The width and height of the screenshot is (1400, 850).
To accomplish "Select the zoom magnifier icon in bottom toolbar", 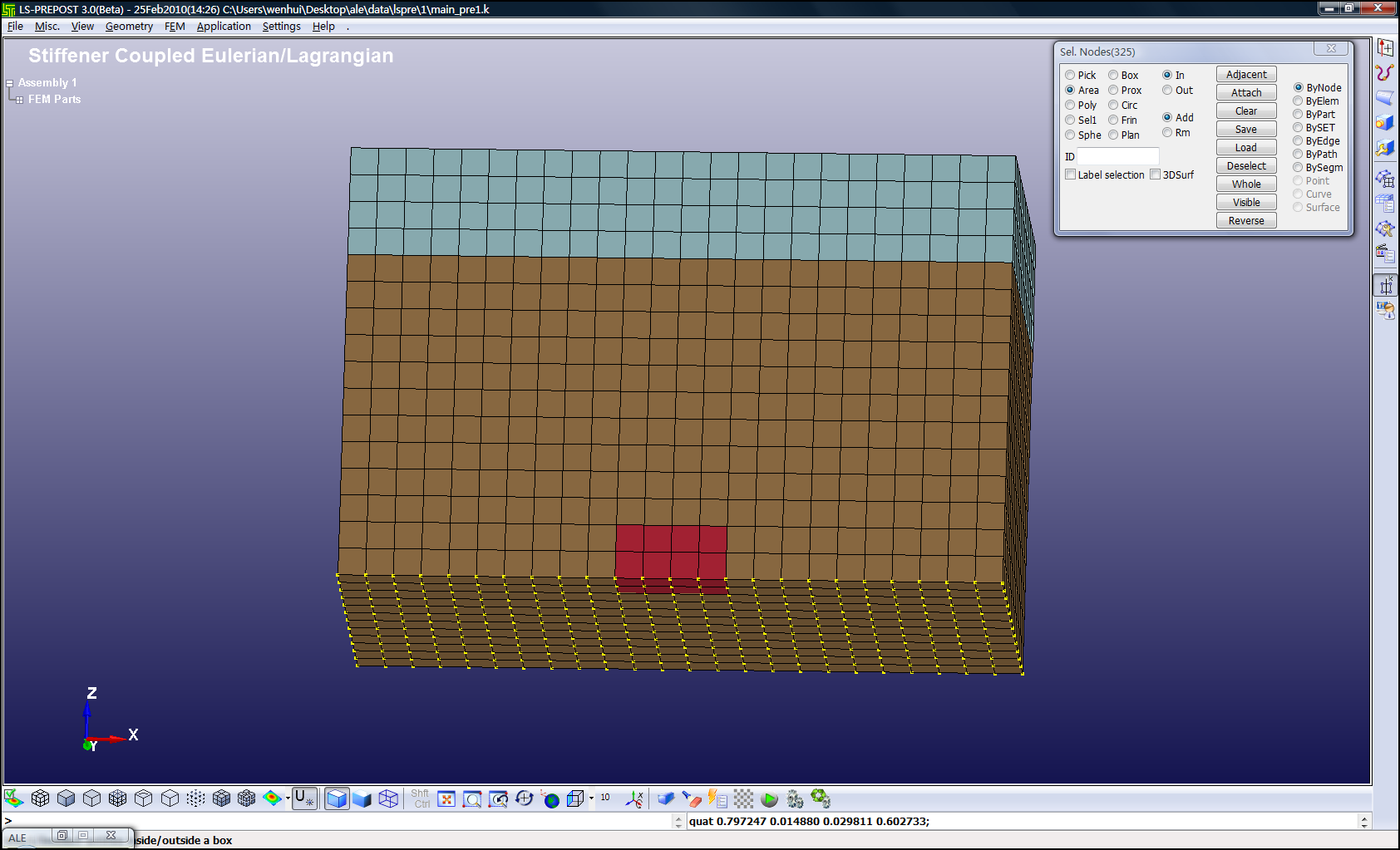I will (x=472, y=799).
